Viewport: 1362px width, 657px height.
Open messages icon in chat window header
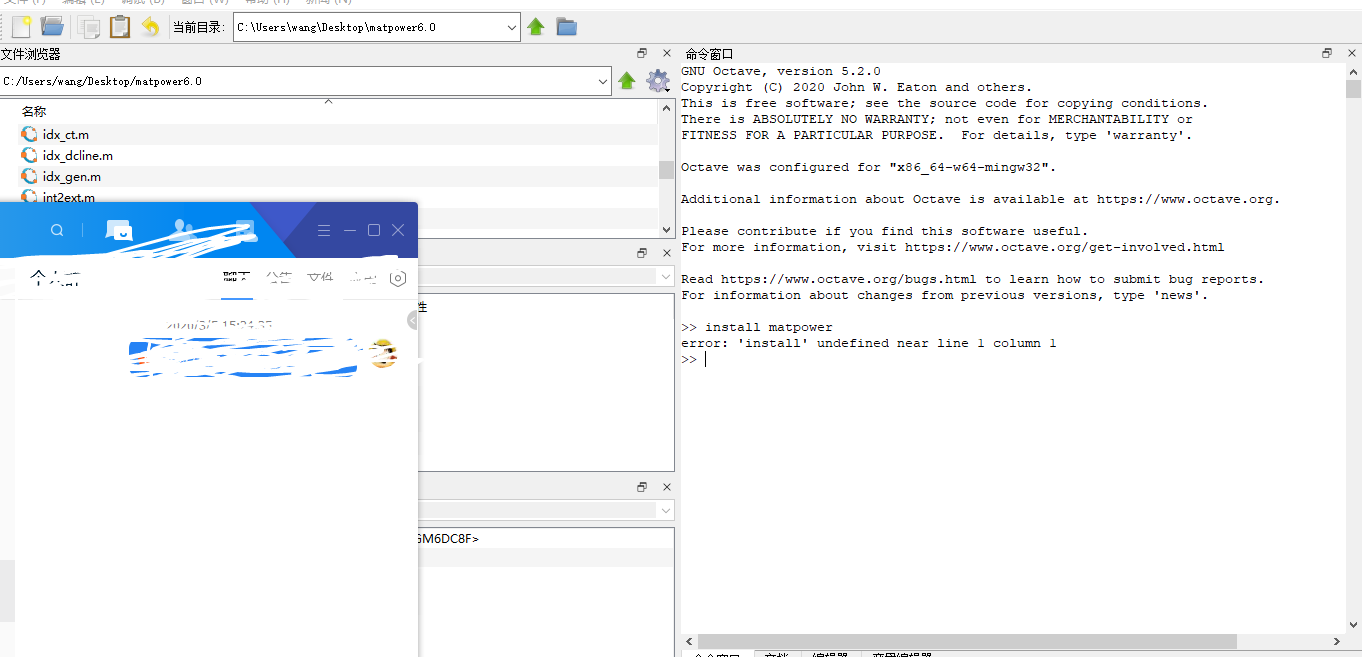point(119,230)
